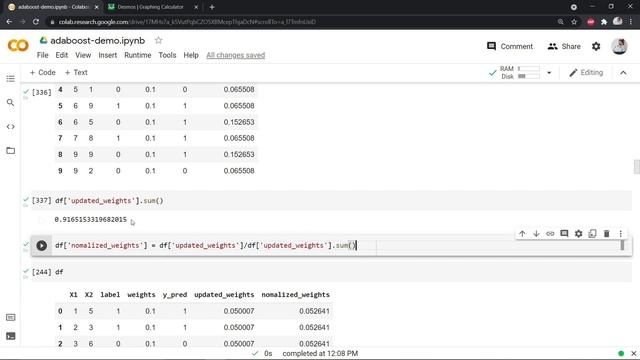Open notebook settings gear icon
The image size is (640, 360).
(596, 47)
